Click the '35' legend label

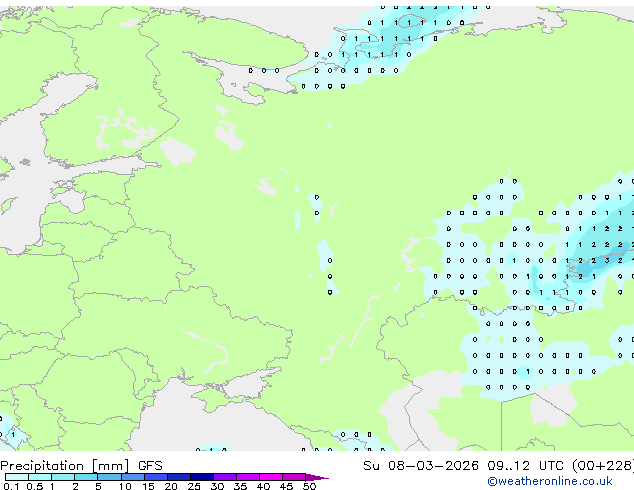[240, 486]
